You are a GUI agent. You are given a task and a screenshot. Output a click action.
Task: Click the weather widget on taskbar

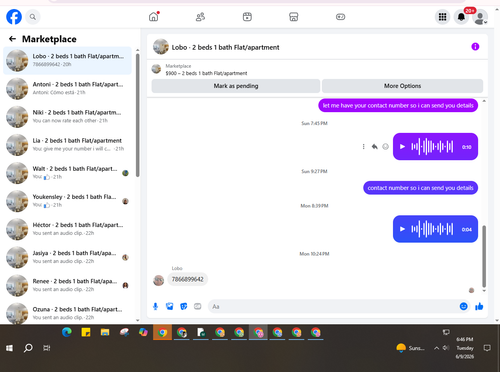tap(410, 348)
